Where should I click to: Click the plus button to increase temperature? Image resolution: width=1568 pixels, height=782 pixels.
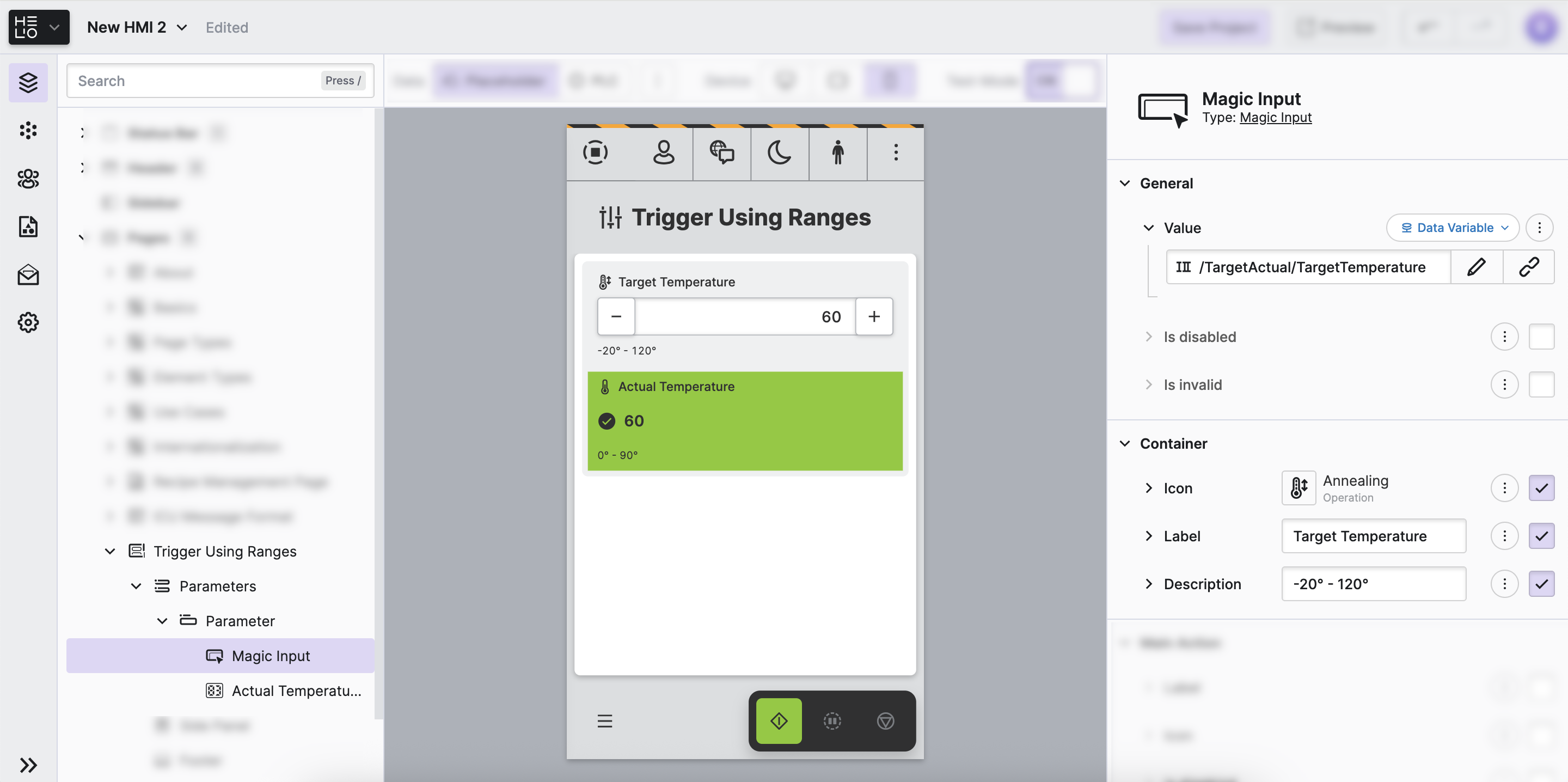(874, 317)
